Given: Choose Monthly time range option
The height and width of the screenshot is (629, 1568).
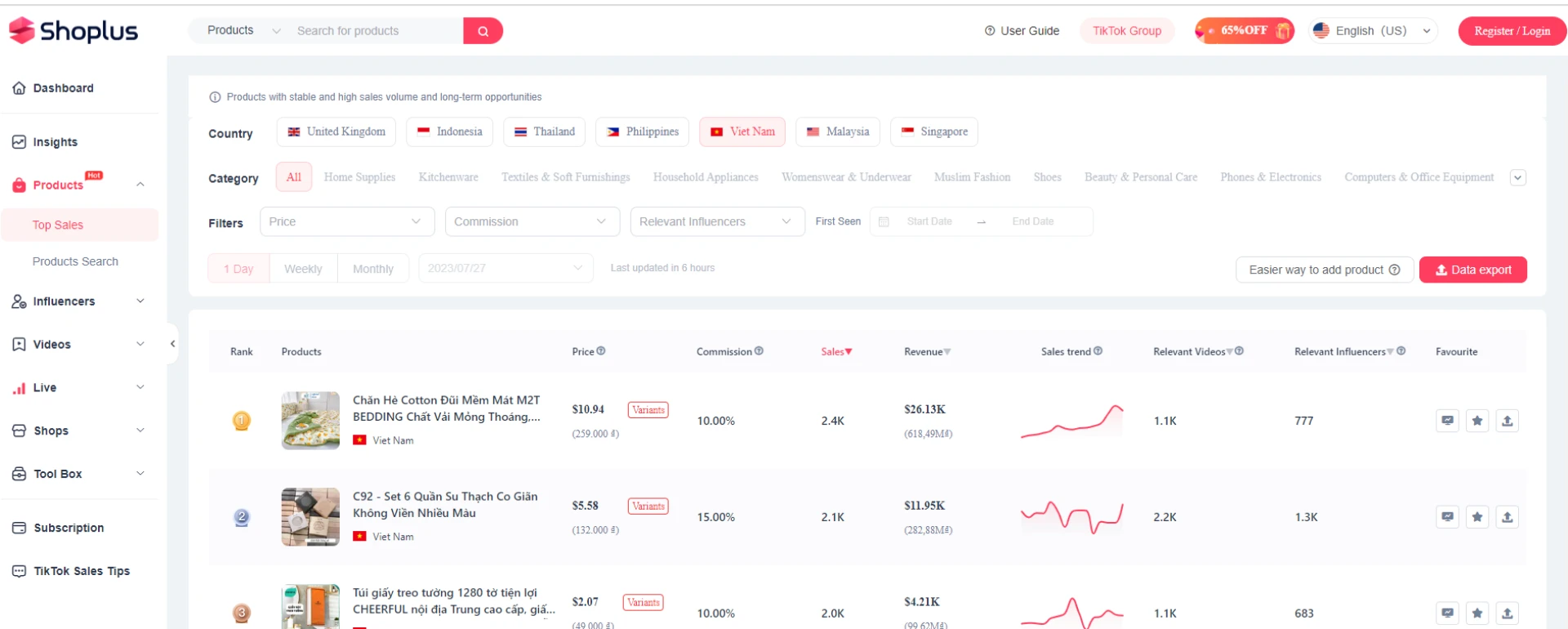Looking at the screenshot, I should (372, 269).
